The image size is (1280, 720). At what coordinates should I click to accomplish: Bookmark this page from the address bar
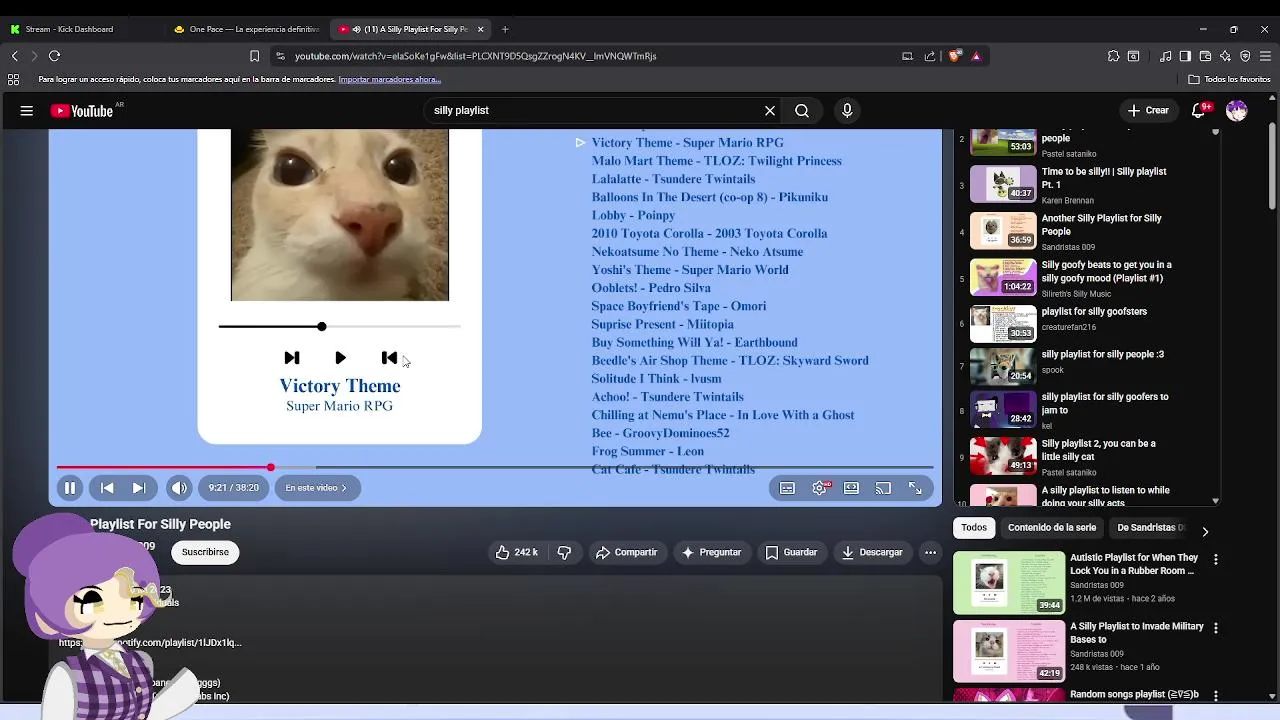pyautogui.click(x=254, y=56)
